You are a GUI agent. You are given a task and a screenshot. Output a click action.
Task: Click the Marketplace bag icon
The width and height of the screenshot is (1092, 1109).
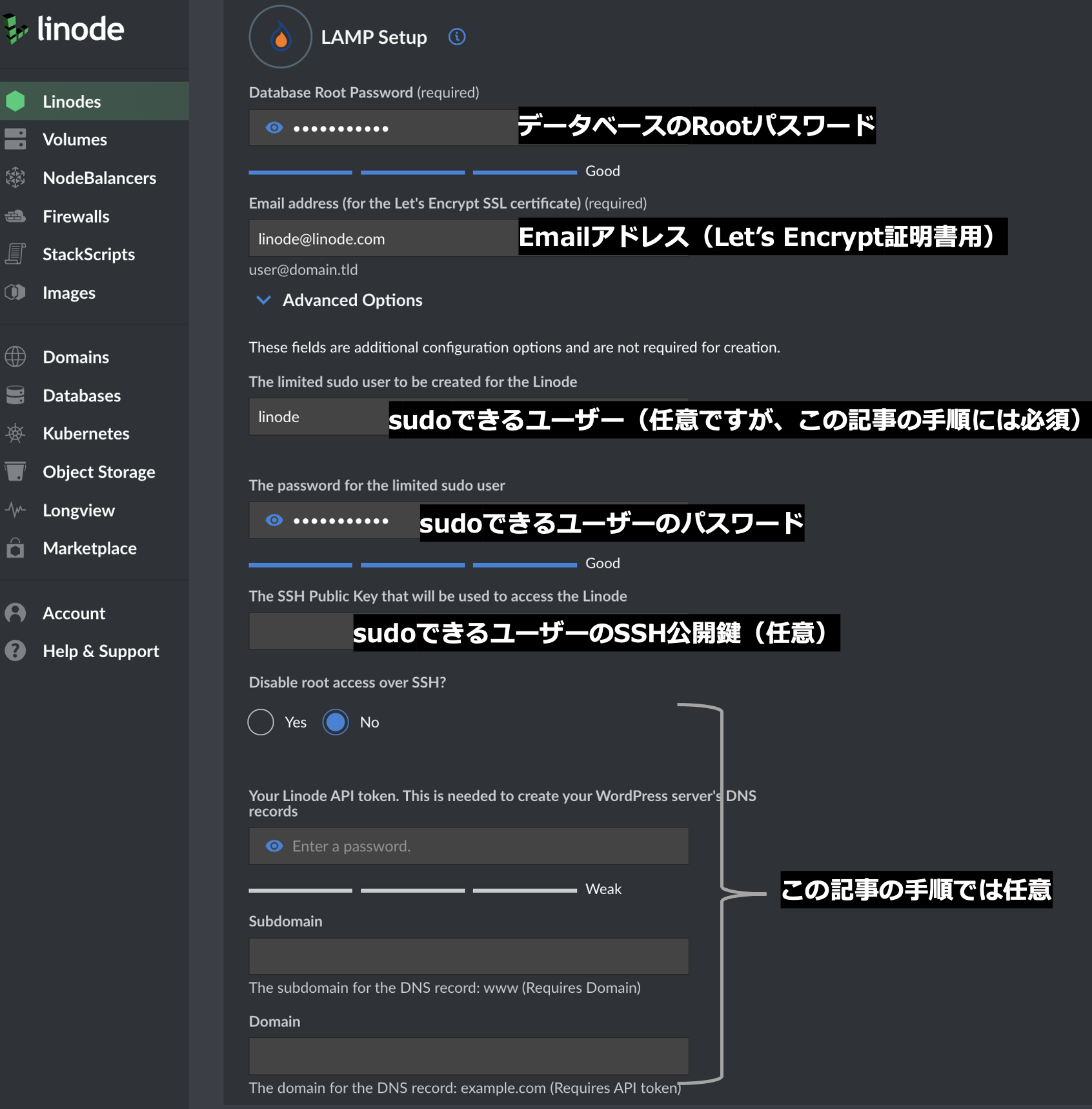15,548
